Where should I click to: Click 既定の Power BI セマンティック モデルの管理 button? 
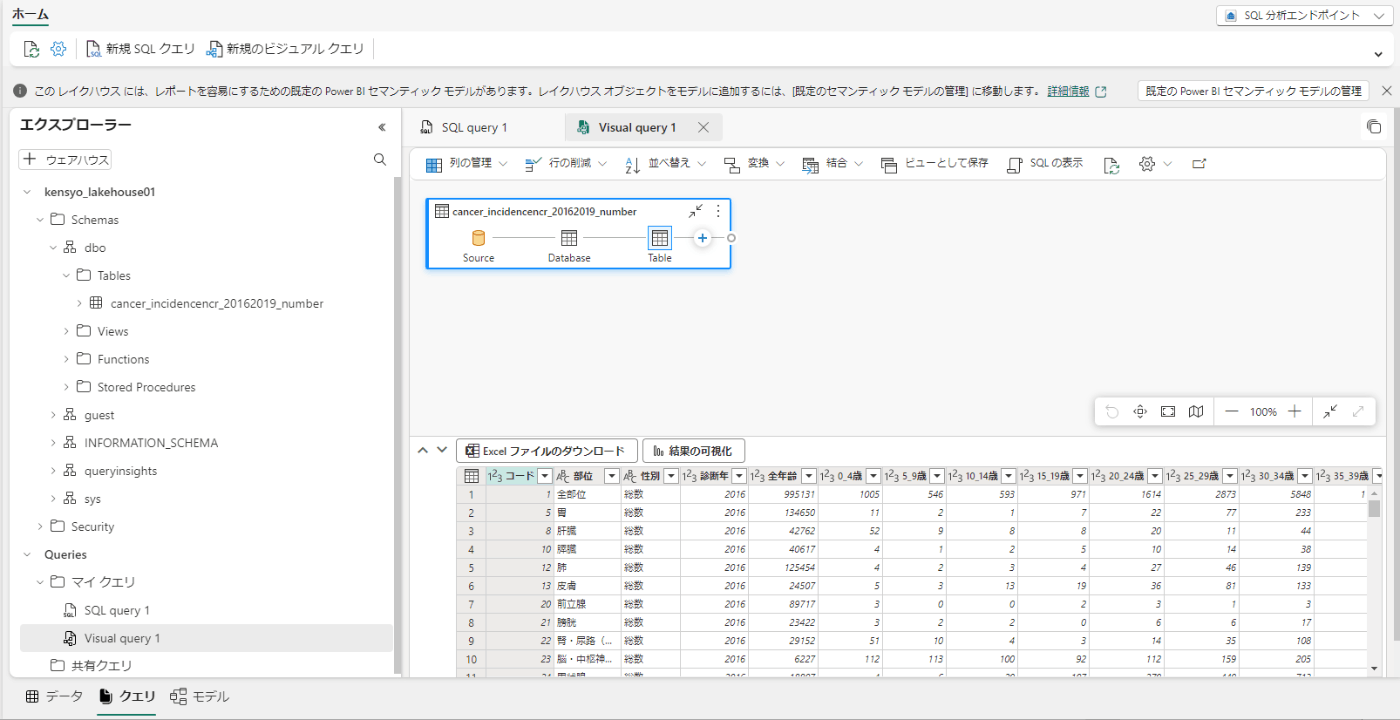click(1253, 91)
